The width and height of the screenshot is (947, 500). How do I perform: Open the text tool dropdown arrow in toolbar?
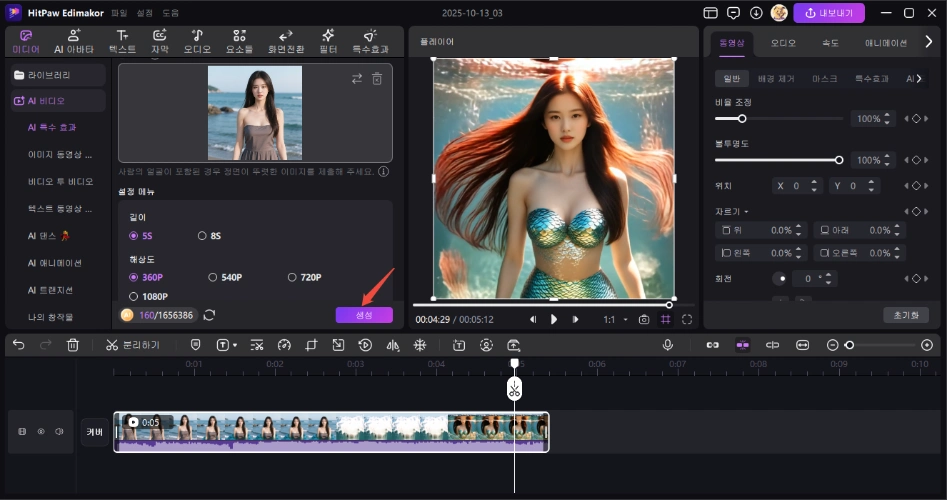(235, 345)
